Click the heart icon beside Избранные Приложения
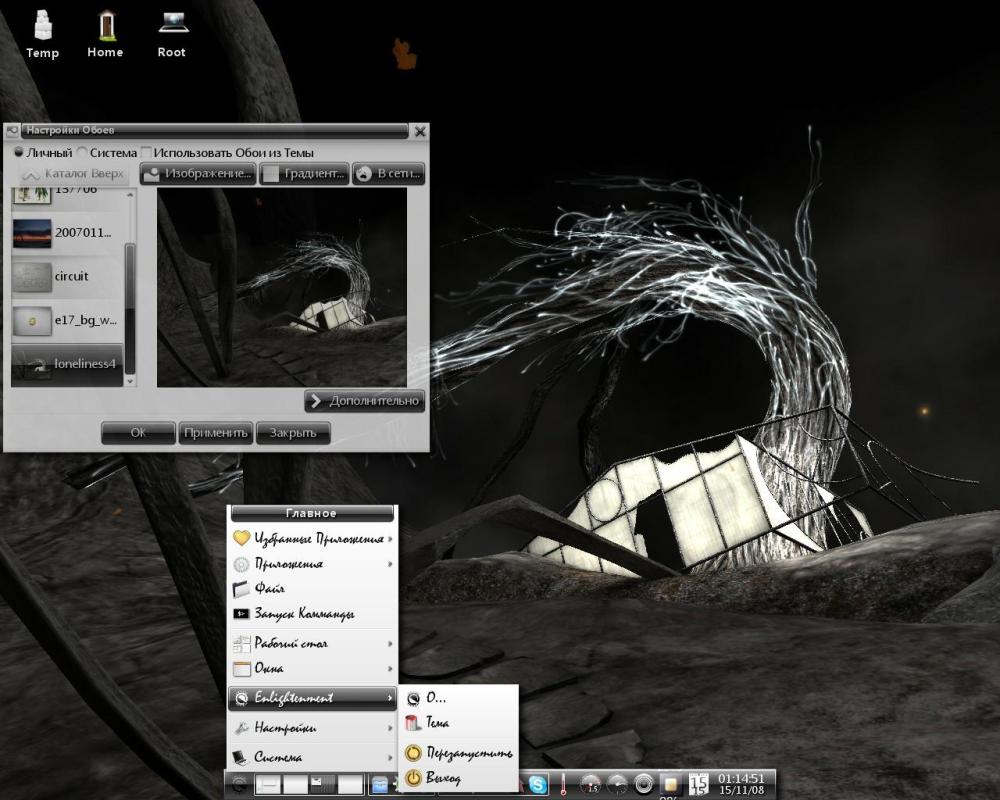Screen dimensions: 1000x800 click(241, 538)
